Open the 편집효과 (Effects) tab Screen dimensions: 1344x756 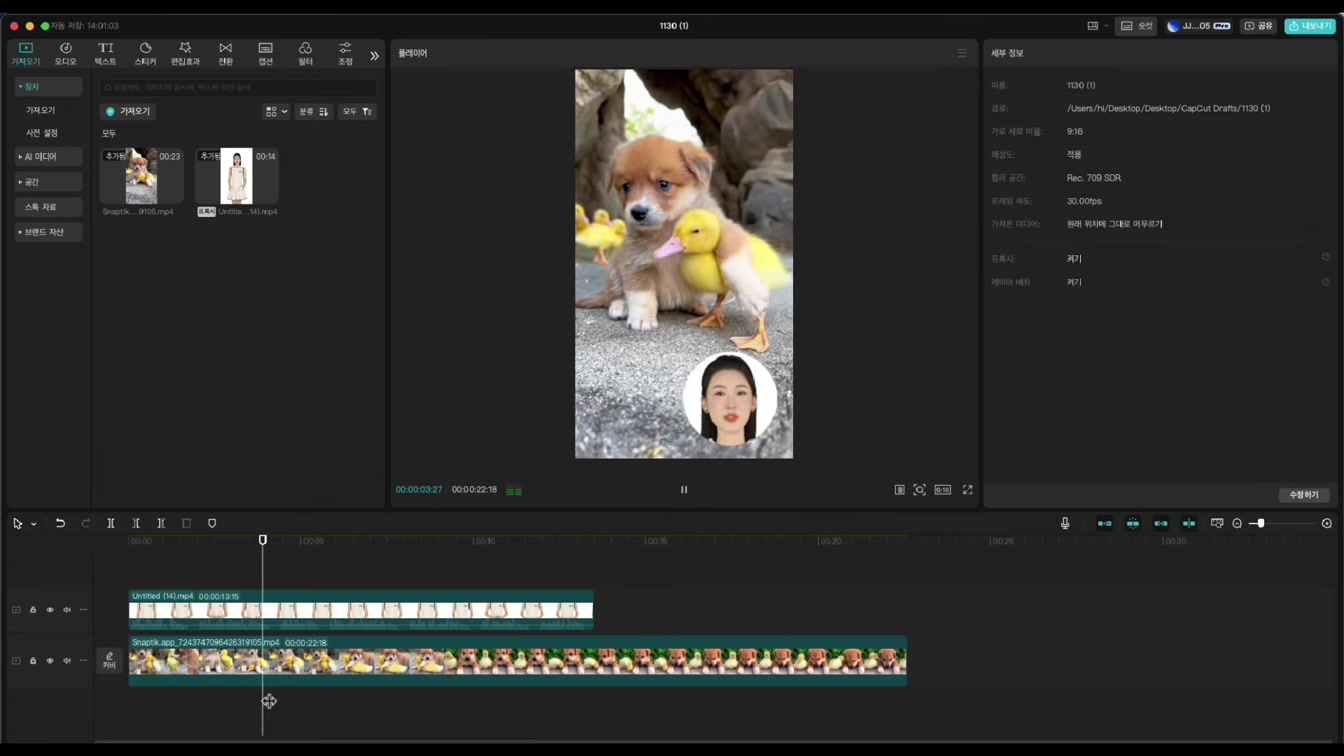(x=185, y=53)
